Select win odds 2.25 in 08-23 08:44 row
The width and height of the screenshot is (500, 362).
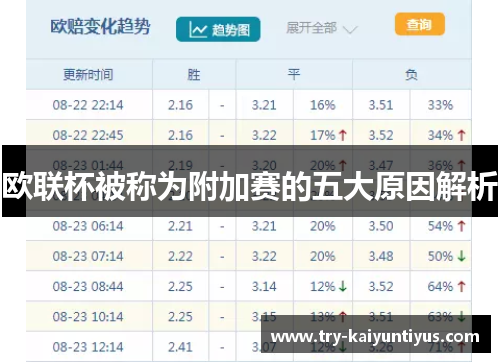tap(180, 286)
